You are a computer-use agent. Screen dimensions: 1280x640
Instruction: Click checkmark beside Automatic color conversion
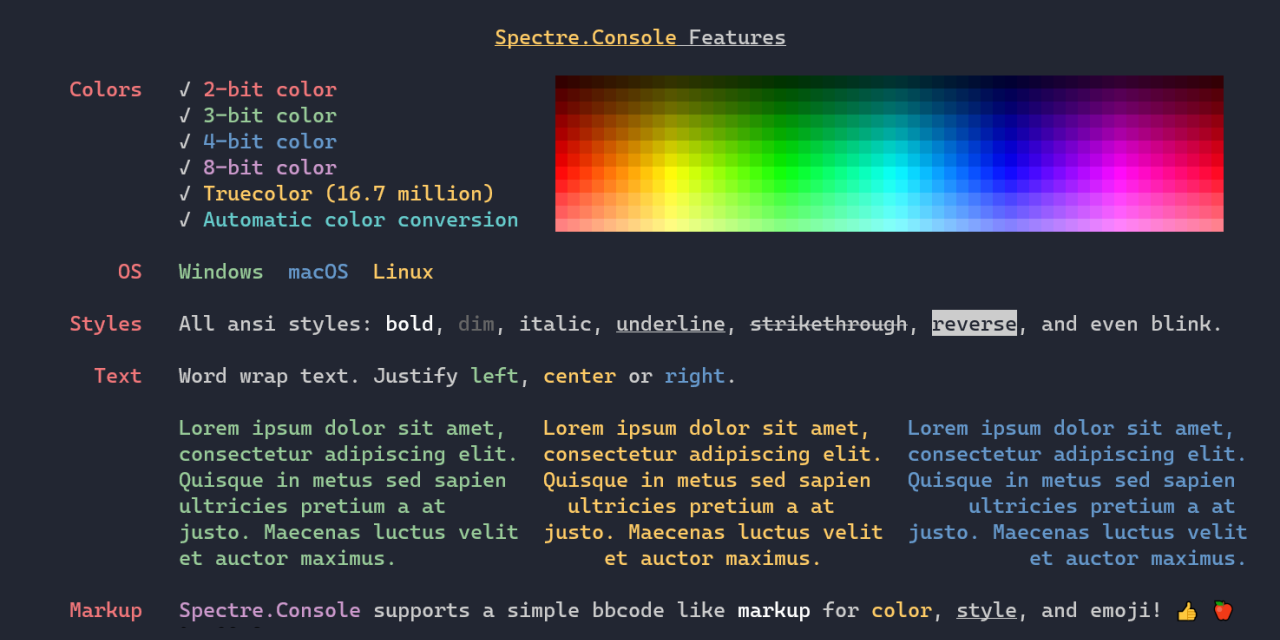(185, 220)
